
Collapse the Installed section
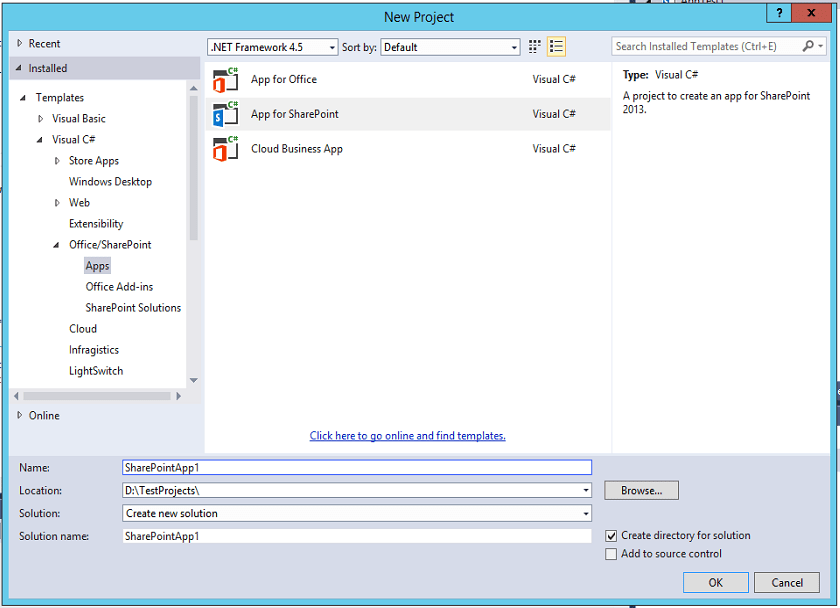coord(19,68)
